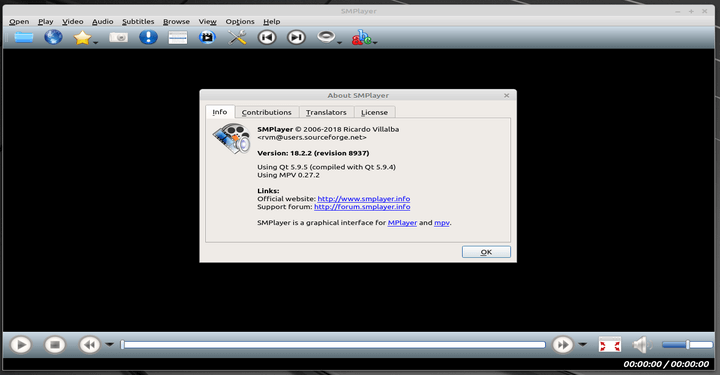
Task: Expand the forward options arrow
Action: click(x=583, y=344)
